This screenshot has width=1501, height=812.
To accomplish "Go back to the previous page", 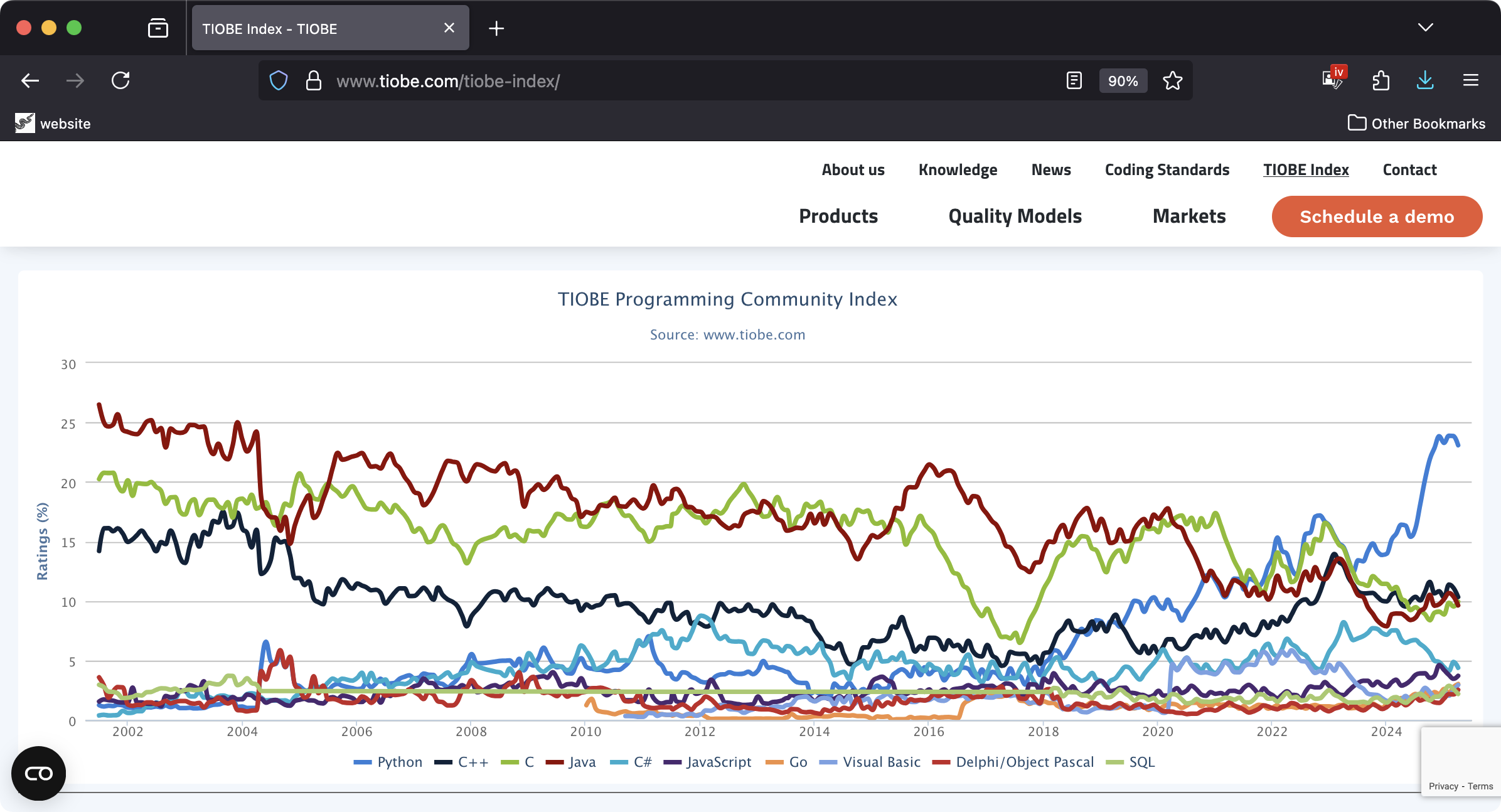I will (x=30, y=80).
